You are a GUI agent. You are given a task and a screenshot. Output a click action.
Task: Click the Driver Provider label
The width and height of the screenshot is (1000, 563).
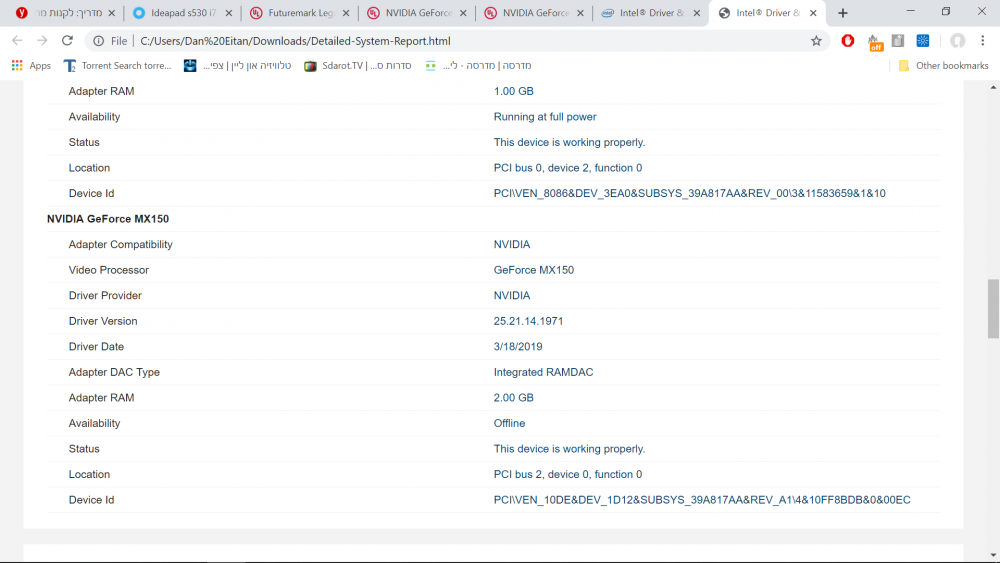[x=105, y=295]
